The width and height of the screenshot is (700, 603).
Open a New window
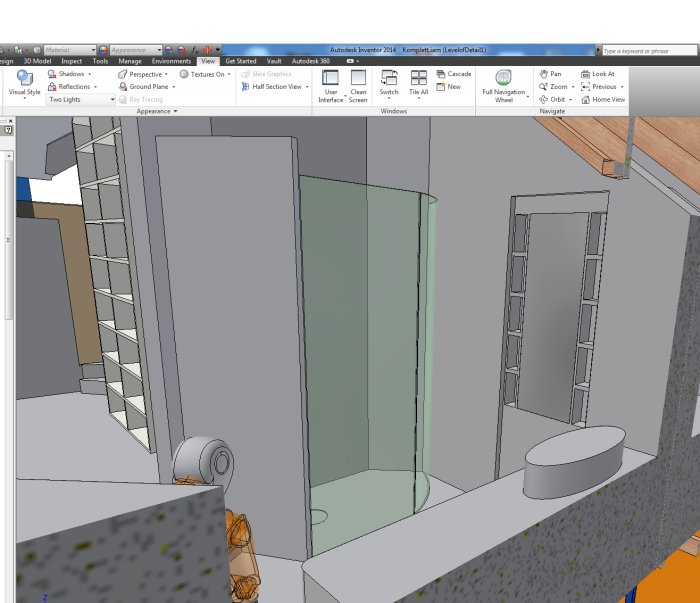tap(449, 87)
